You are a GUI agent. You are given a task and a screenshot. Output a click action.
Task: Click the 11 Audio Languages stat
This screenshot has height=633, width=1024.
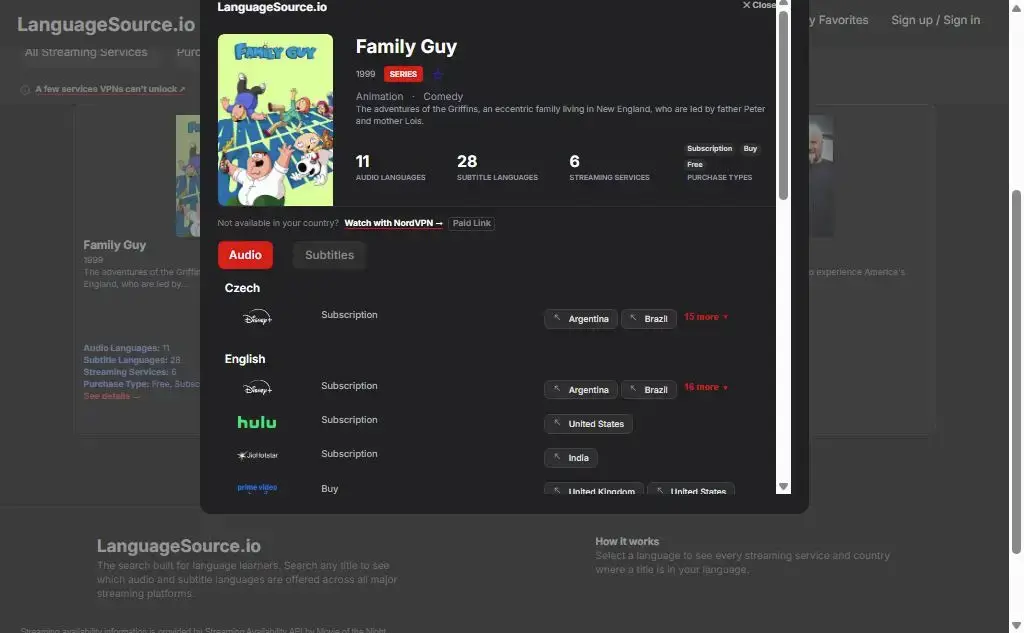pyautogui.click(x=390, y=167)
